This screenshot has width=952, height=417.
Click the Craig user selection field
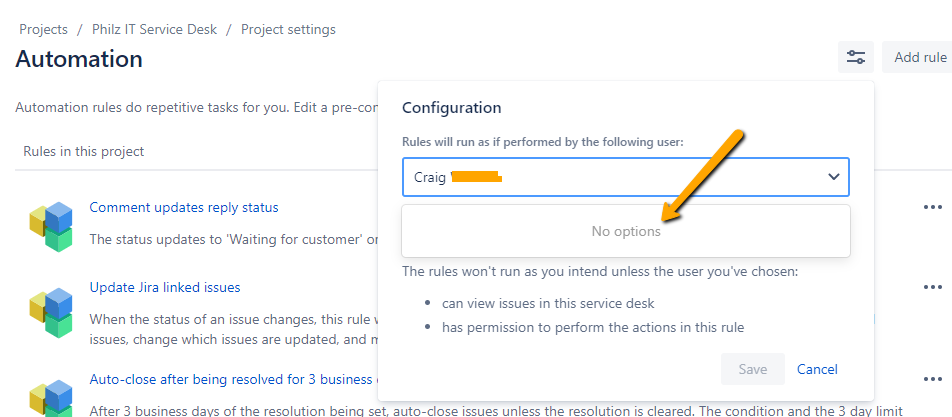pyautogui.click(x=625, y=177)
